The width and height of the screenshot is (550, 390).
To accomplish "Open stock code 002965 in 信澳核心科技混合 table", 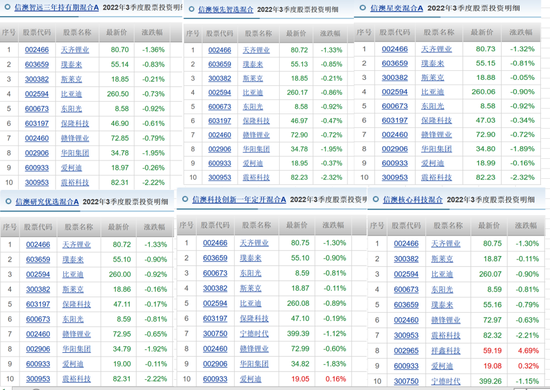I will (406, 350).
